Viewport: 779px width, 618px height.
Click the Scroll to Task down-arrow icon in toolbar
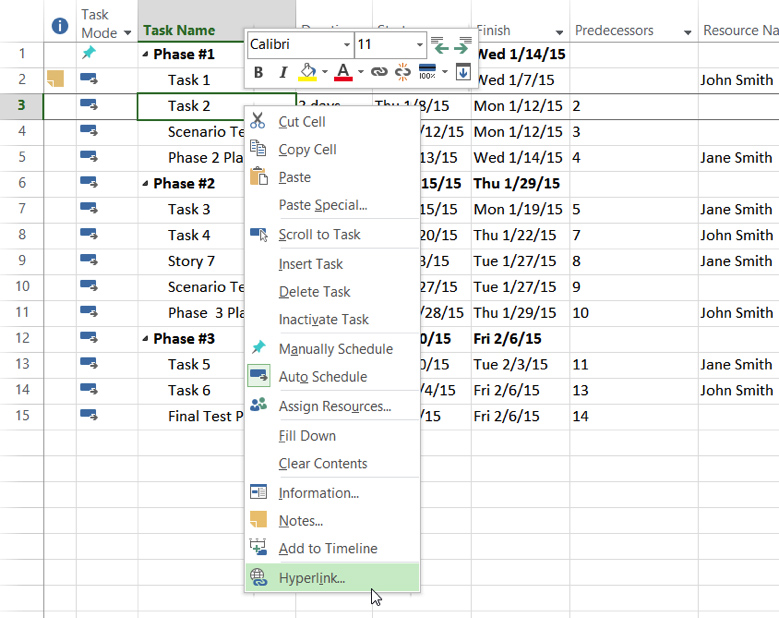coord(462,72)
